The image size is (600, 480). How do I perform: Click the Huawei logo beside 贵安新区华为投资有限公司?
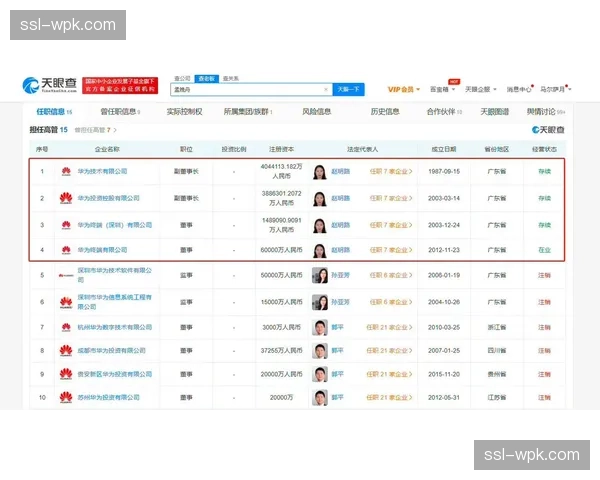point(66,374)
